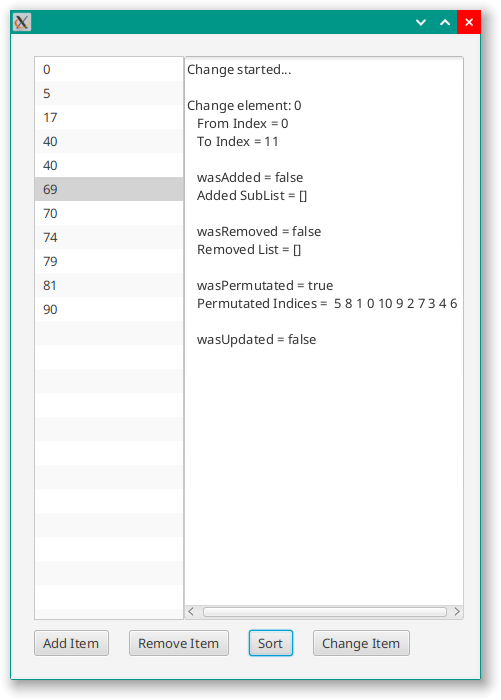Image resolution: width=501 pixels, height=700 pixels.
Task: Select list item 17
Action: (x=109, y=117)
